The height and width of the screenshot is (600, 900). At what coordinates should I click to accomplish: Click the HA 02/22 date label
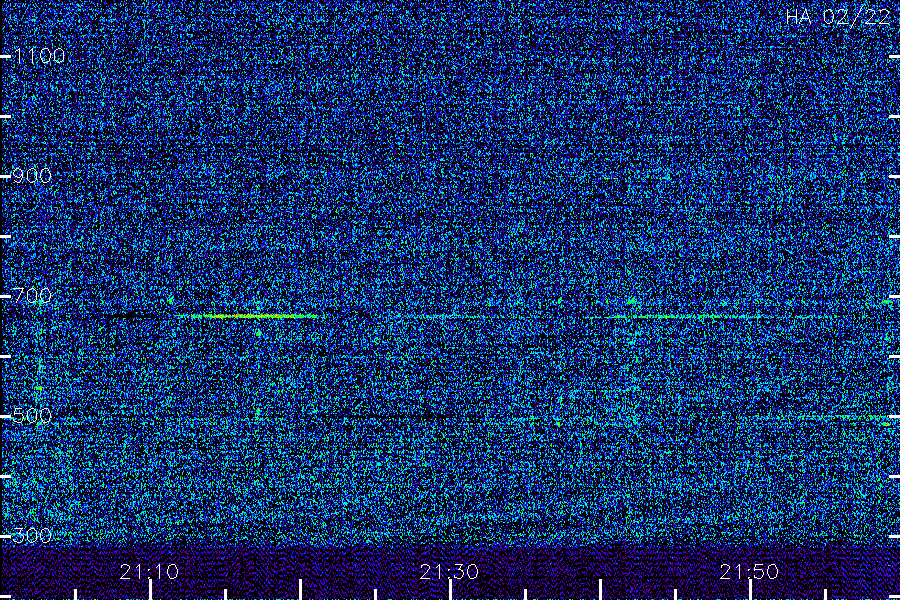tap(837, 17)
